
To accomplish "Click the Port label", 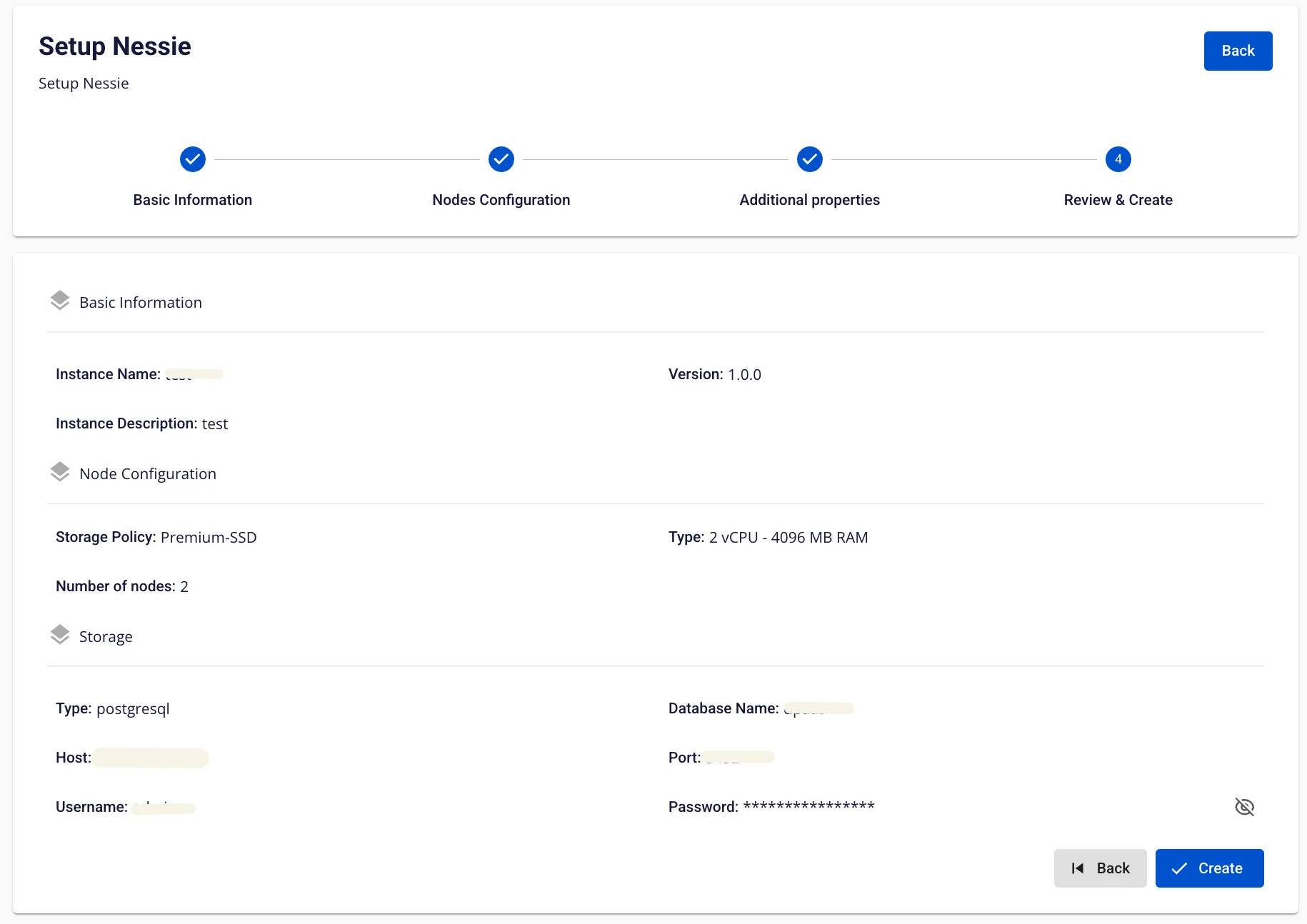I will click(684, 758).
